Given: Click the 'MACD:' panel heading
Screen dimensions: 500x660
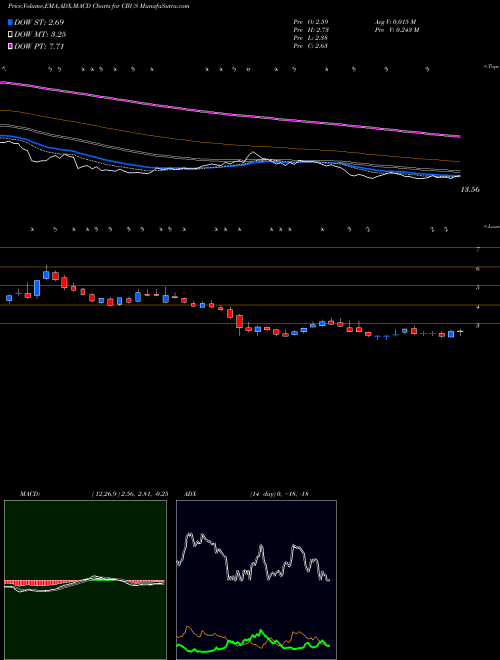Looking at the screenshot, I should (29, 493).
